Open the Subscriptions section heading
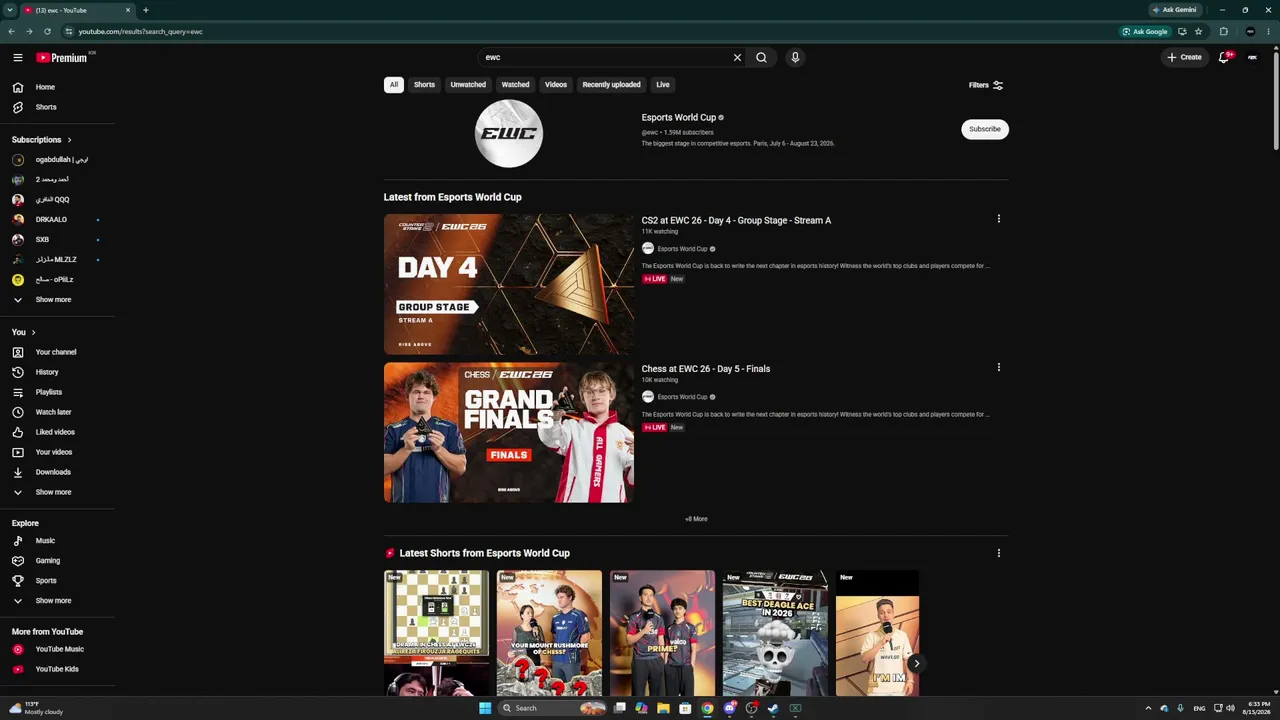Screen dimensions: 1280x720 tap(41, 140)
